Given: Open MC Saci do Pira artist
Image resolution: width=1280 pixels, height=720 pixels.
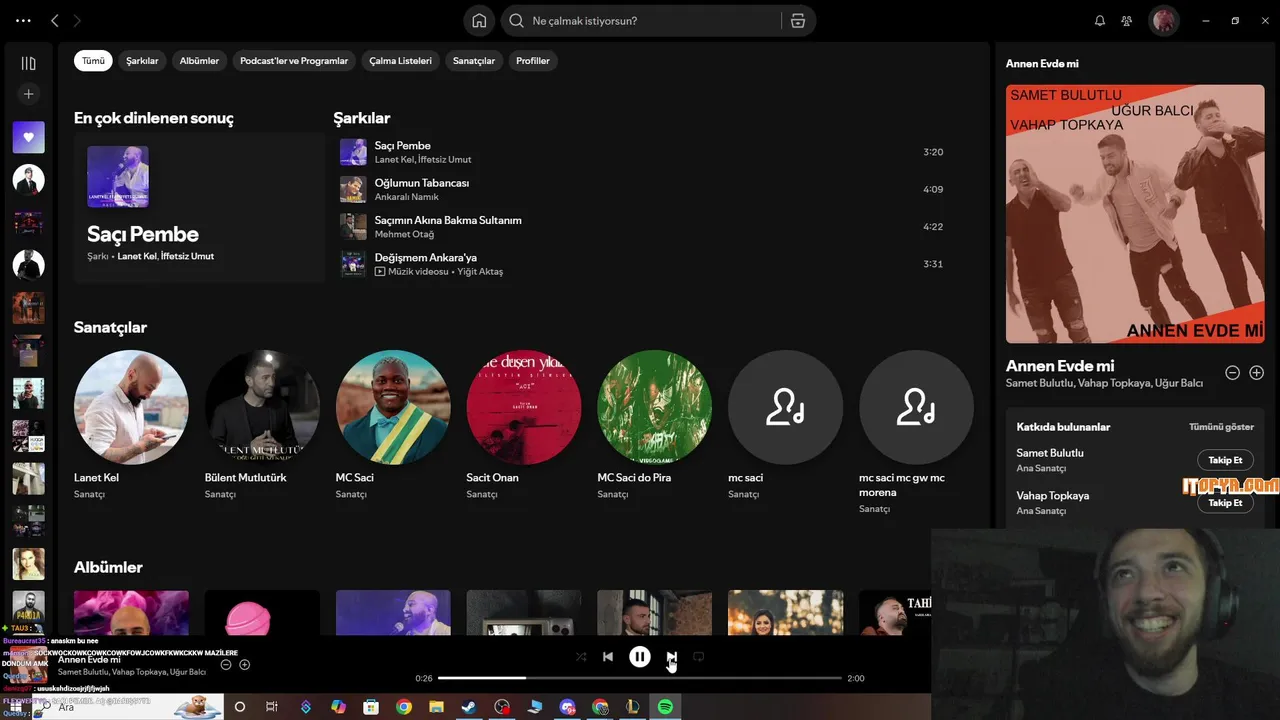Looking at the screenshot, I should (x=654, y=425).
